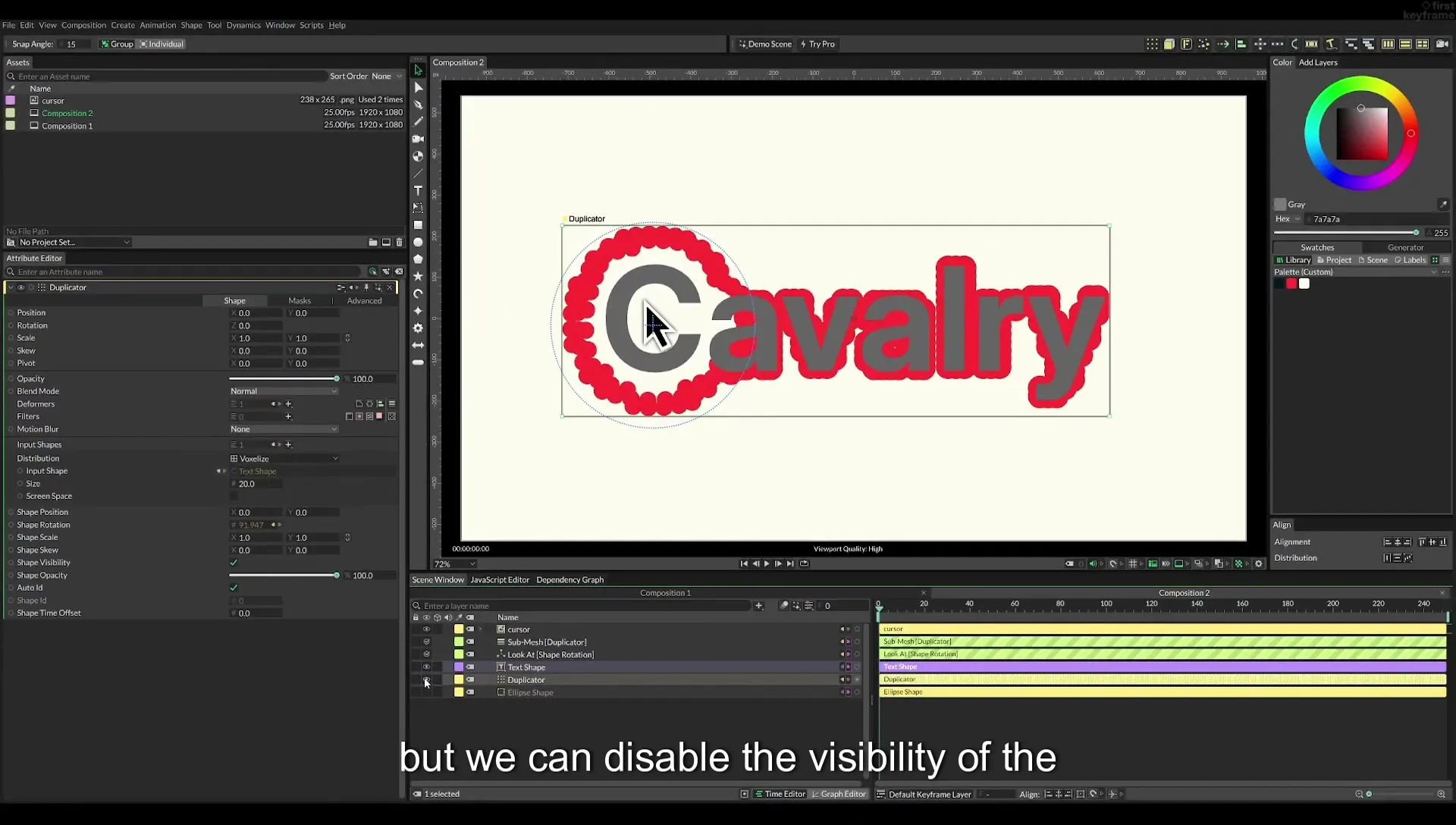Toggle the Group snapping mode
The height and width of the screenshot is (825, 1456).
(117, 44)
